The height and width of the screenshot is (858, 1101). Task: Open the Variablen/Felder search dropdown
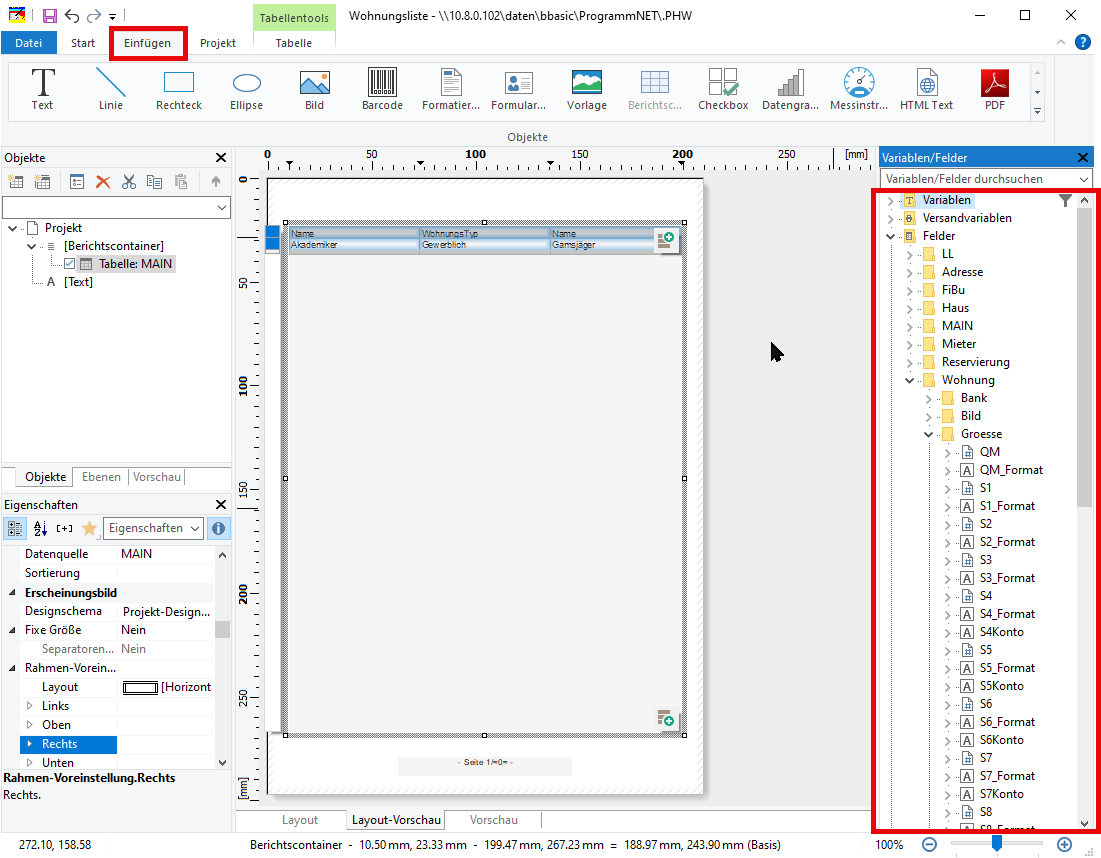[x=1084, y=179]
